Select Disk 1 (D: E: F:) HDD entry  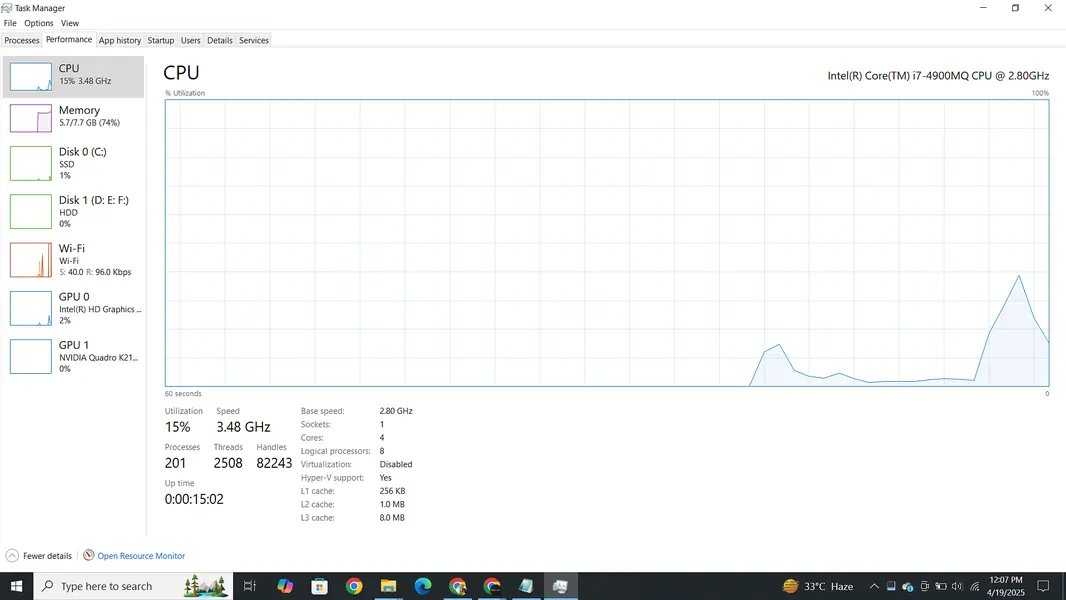pyautogui.click(x=75, y=211)
